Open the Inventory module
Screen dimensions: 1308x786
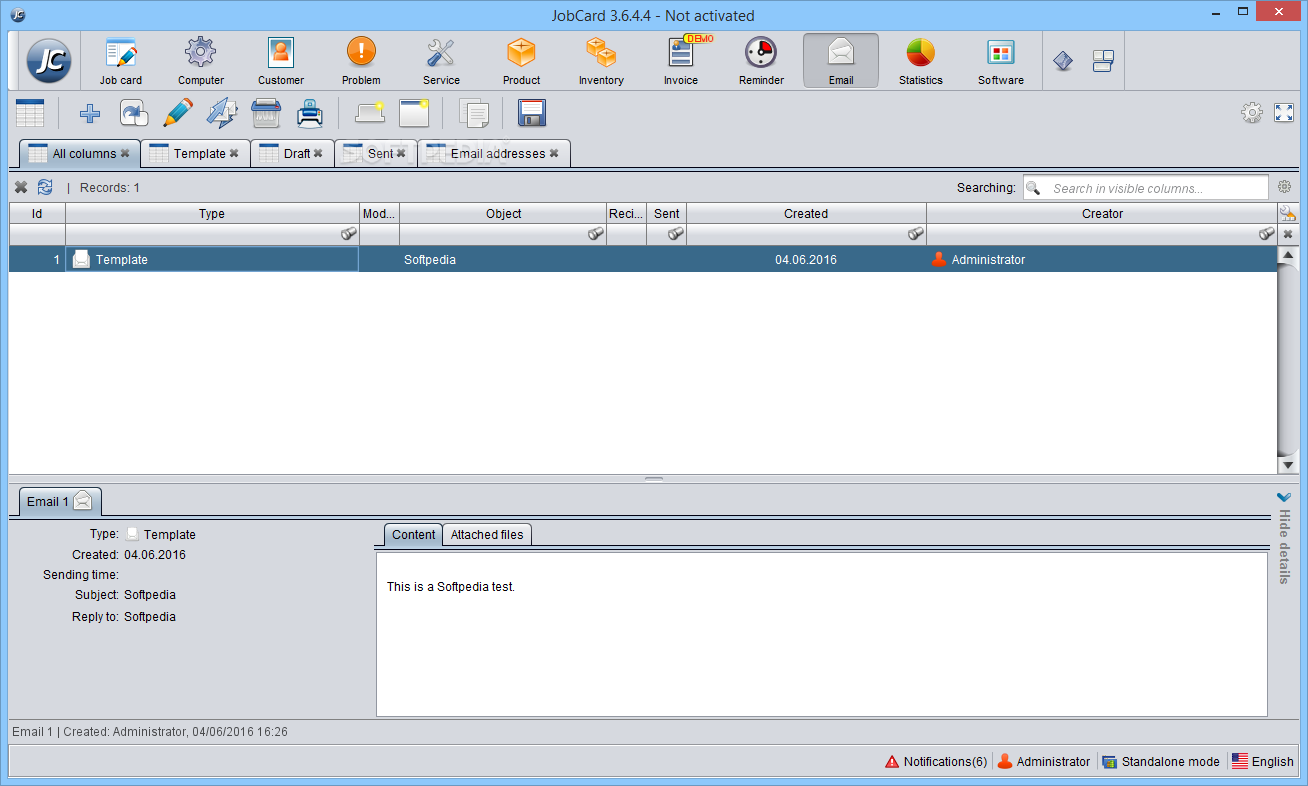click(x=601, y=61)
